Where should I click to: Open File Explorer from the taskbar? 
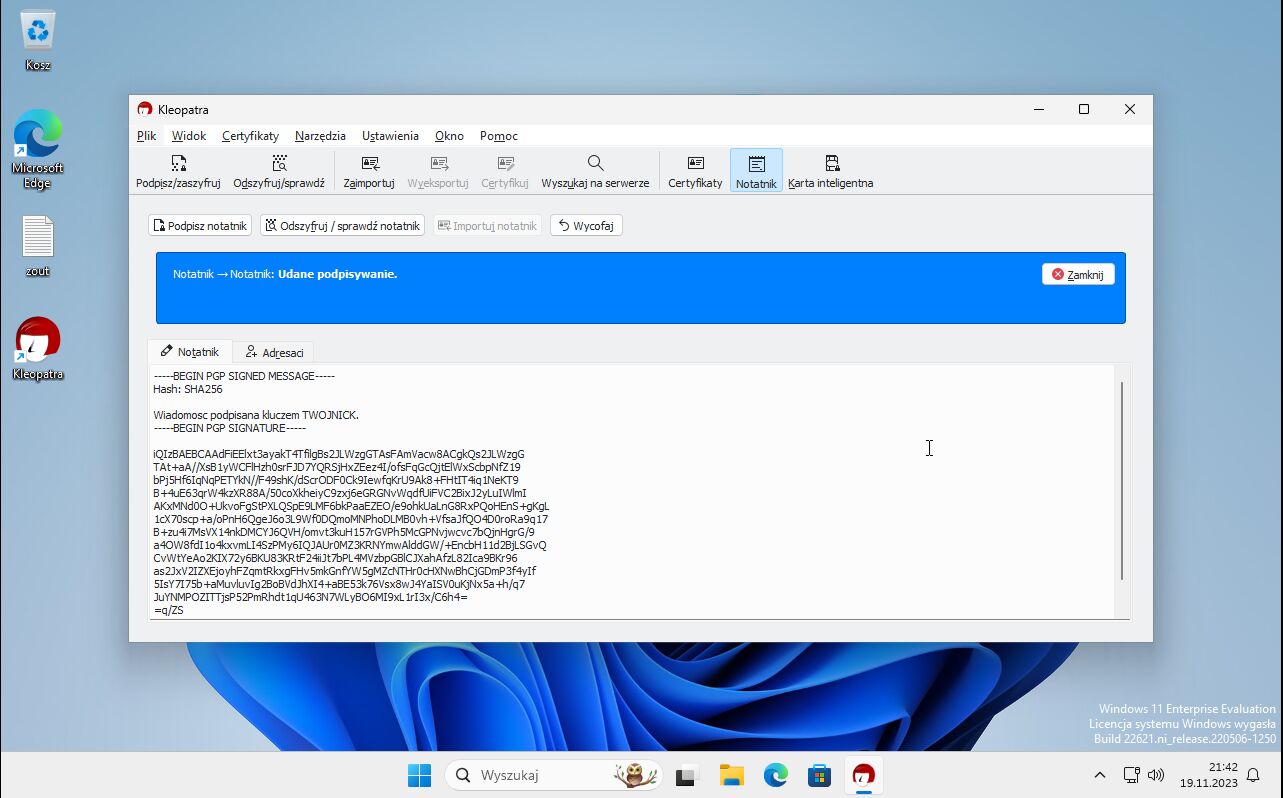tap(731, 775)
